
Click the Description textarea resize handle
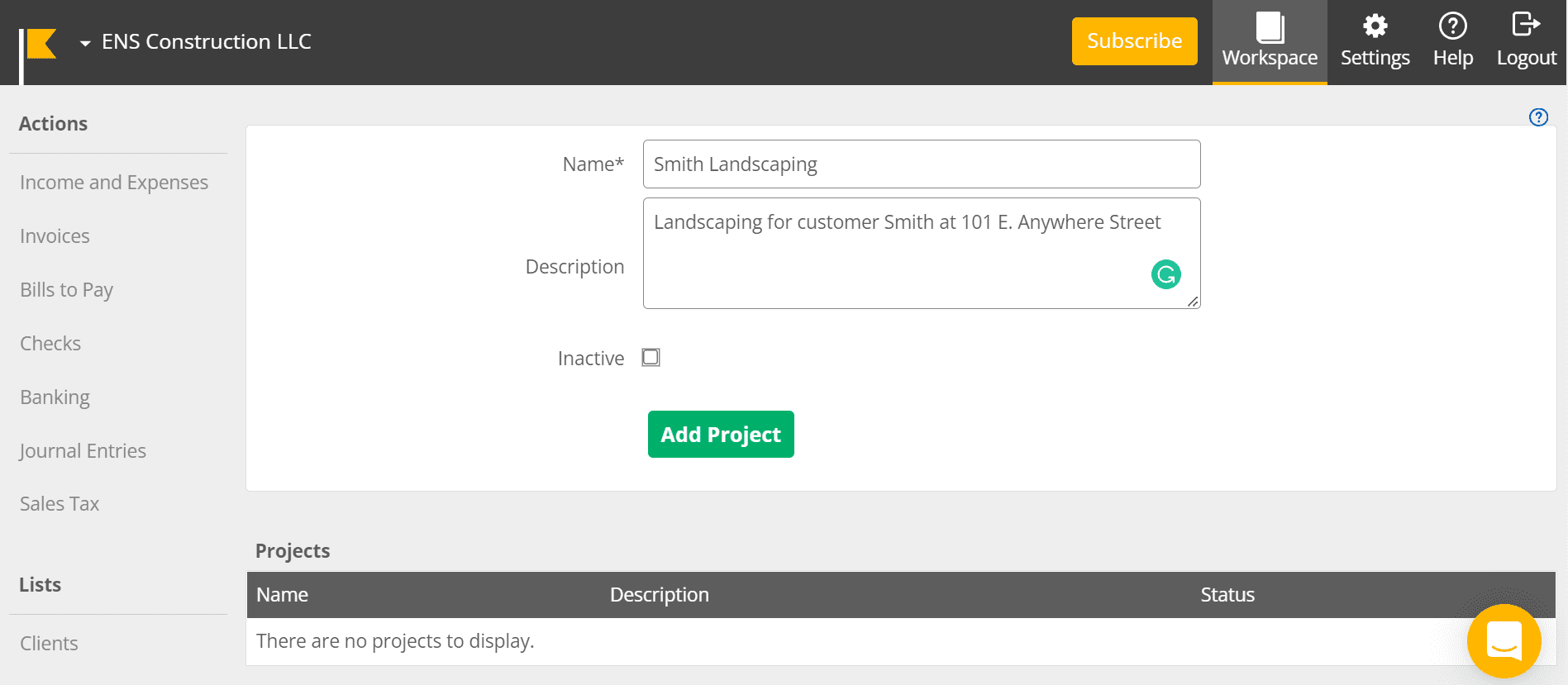coord(1193,302)
